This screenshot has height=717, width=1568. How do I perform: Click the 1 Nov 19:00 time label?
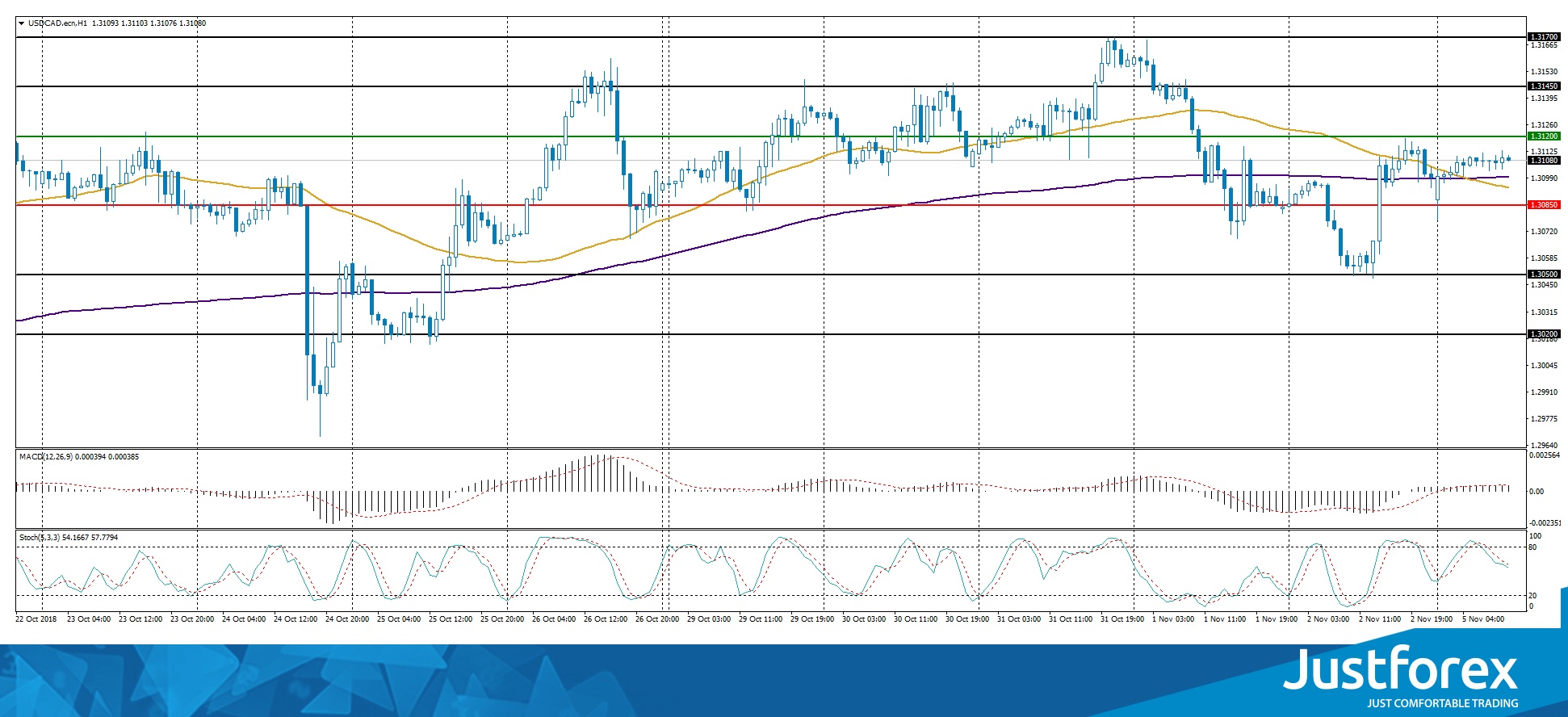point(1277,619)
